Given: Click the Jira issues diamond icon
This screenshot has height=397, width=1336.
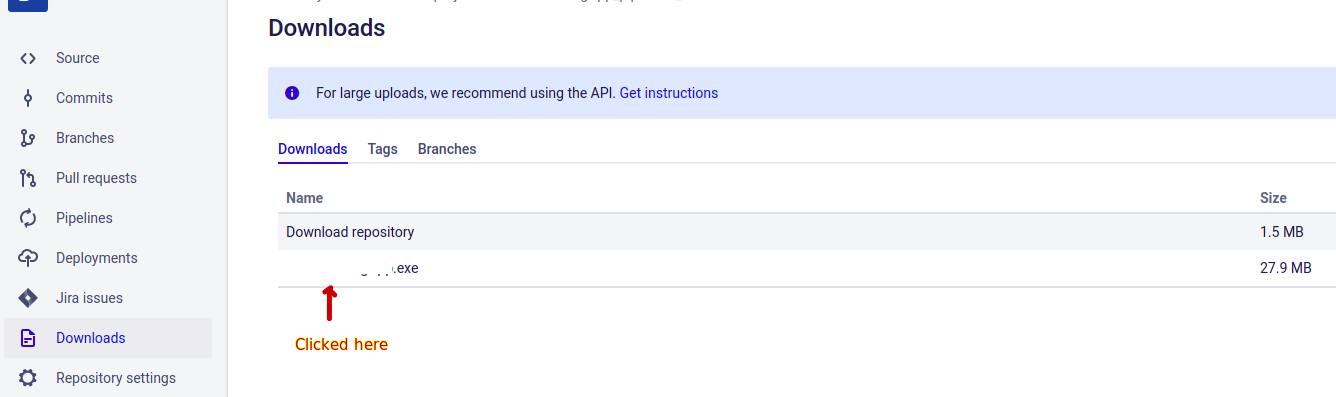Looking at the screenshot, I should point(28,298).
